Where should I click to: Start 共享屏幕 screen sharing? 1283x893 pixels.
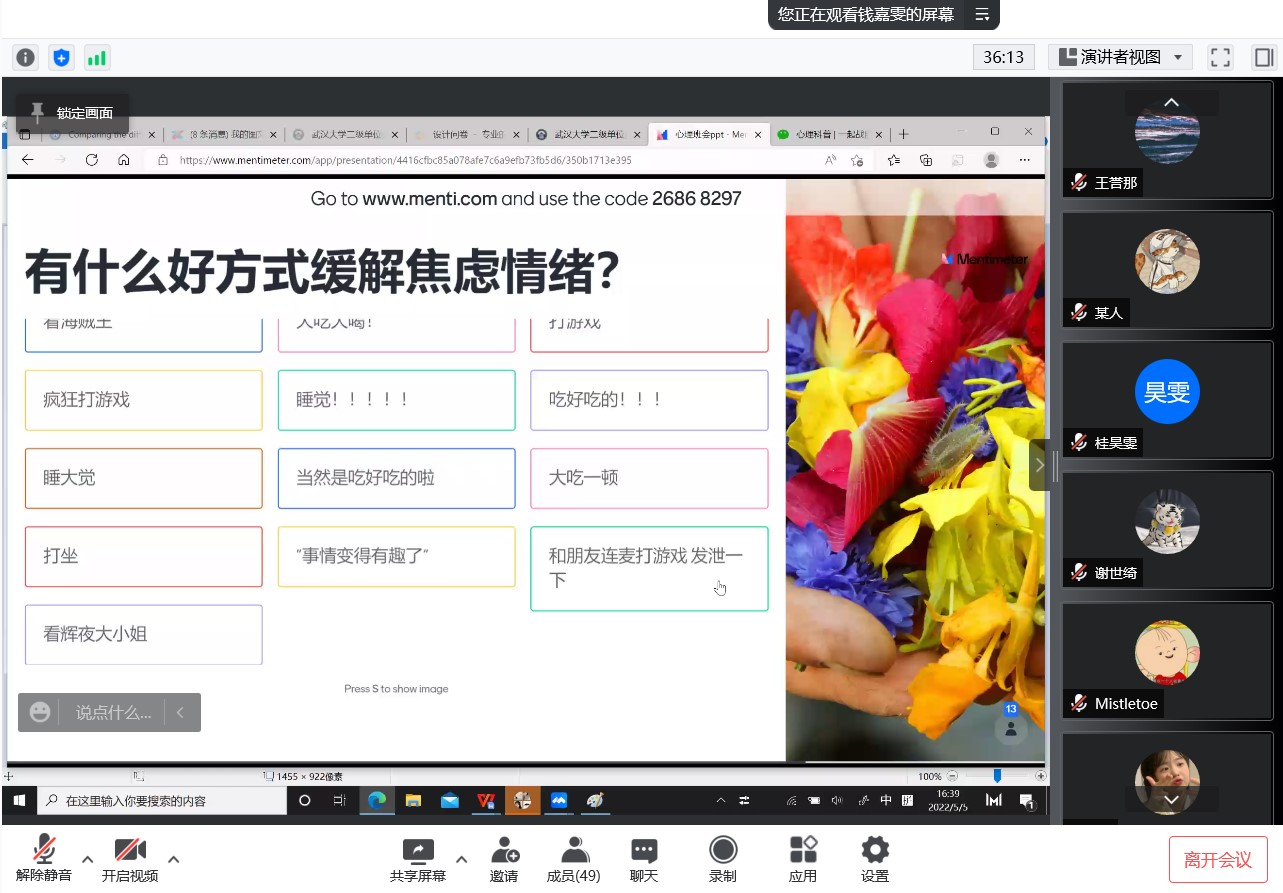click(418, 859)
